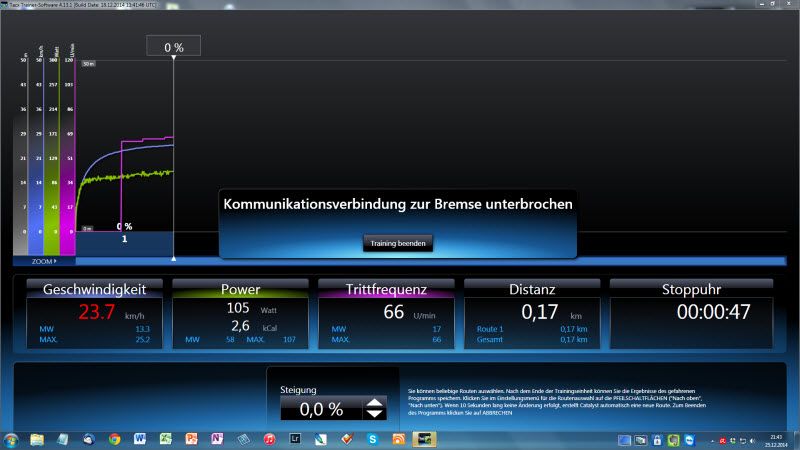Open Microsoft Excel from taskbar
800x450 pixels.
pos(166,439)
